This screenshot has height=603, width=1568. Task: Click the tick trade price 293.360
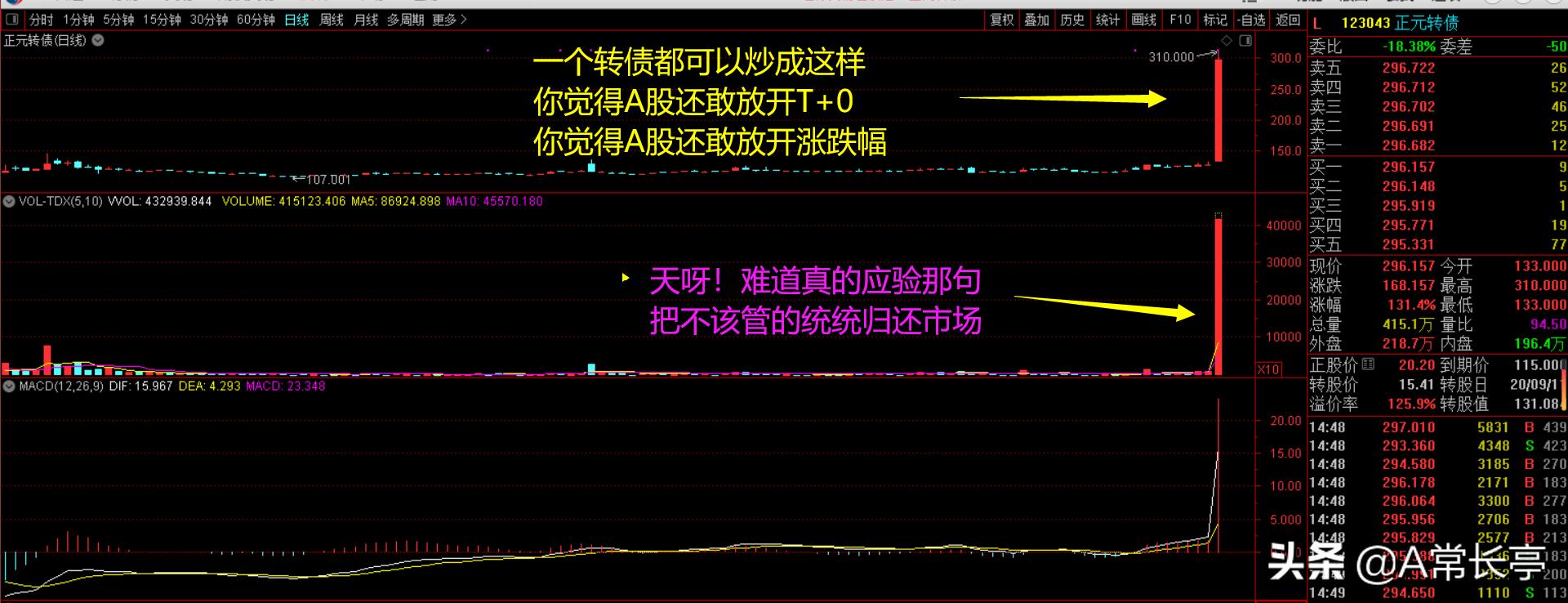coord(1408,446)
